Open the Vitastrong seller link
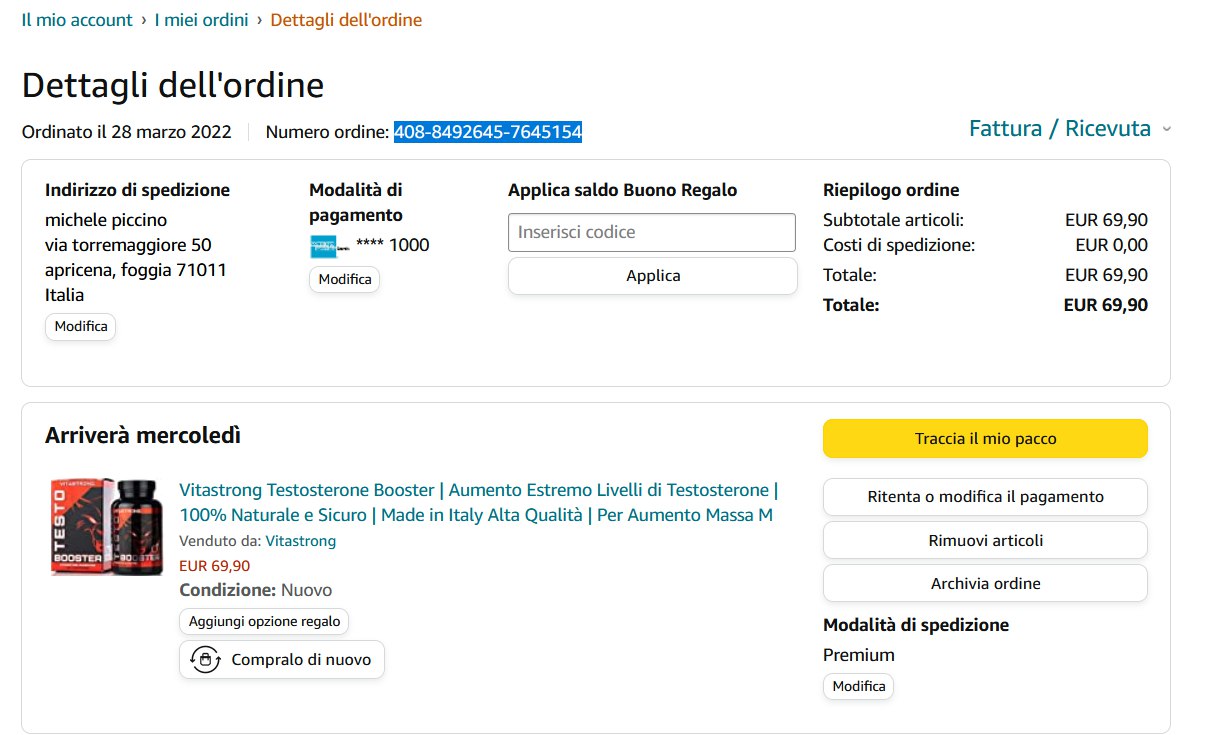1213x735 pixels. pyautogui.click(x=300, y=541)
